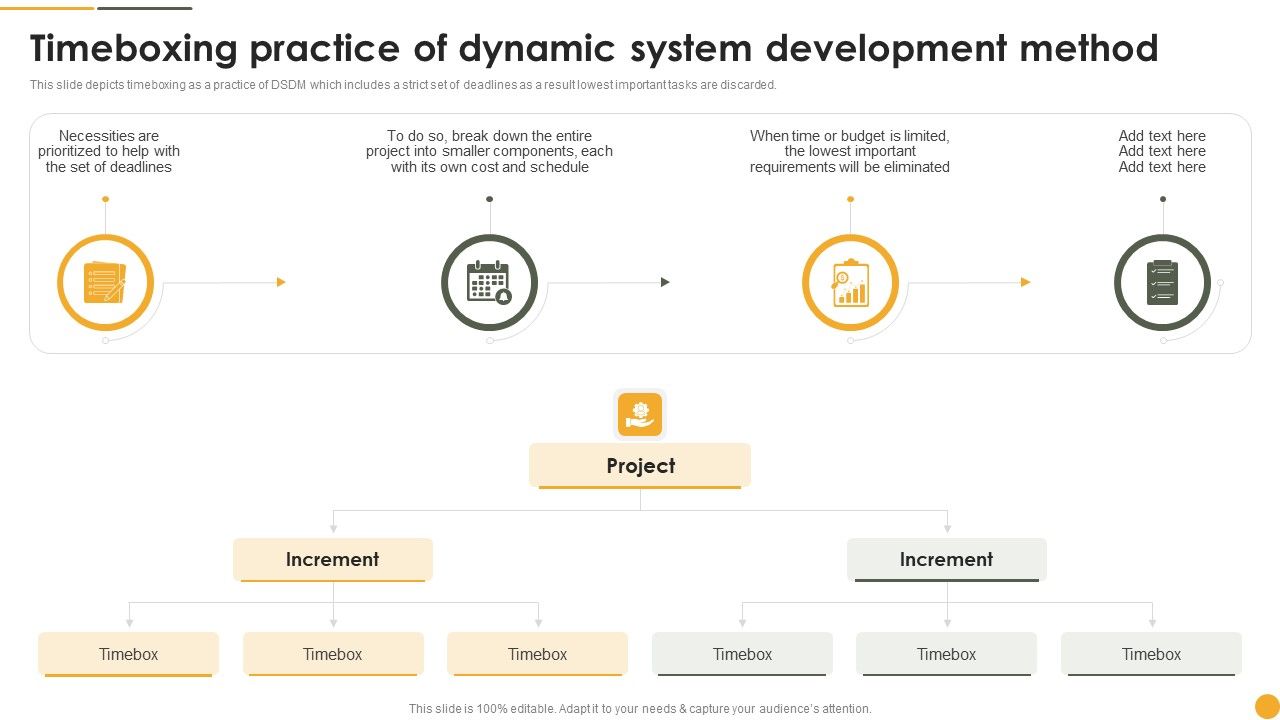This screenshot has height=720, width=1280.
Task: Select the yellow dot above the first icon circle
Action: pos(105,199)
